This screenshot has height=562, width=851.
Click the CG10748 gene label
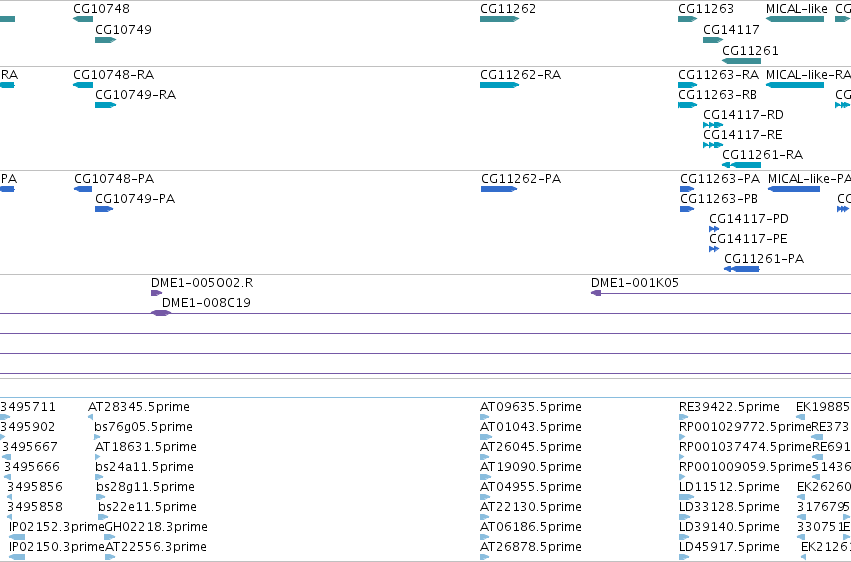[101, 9]
